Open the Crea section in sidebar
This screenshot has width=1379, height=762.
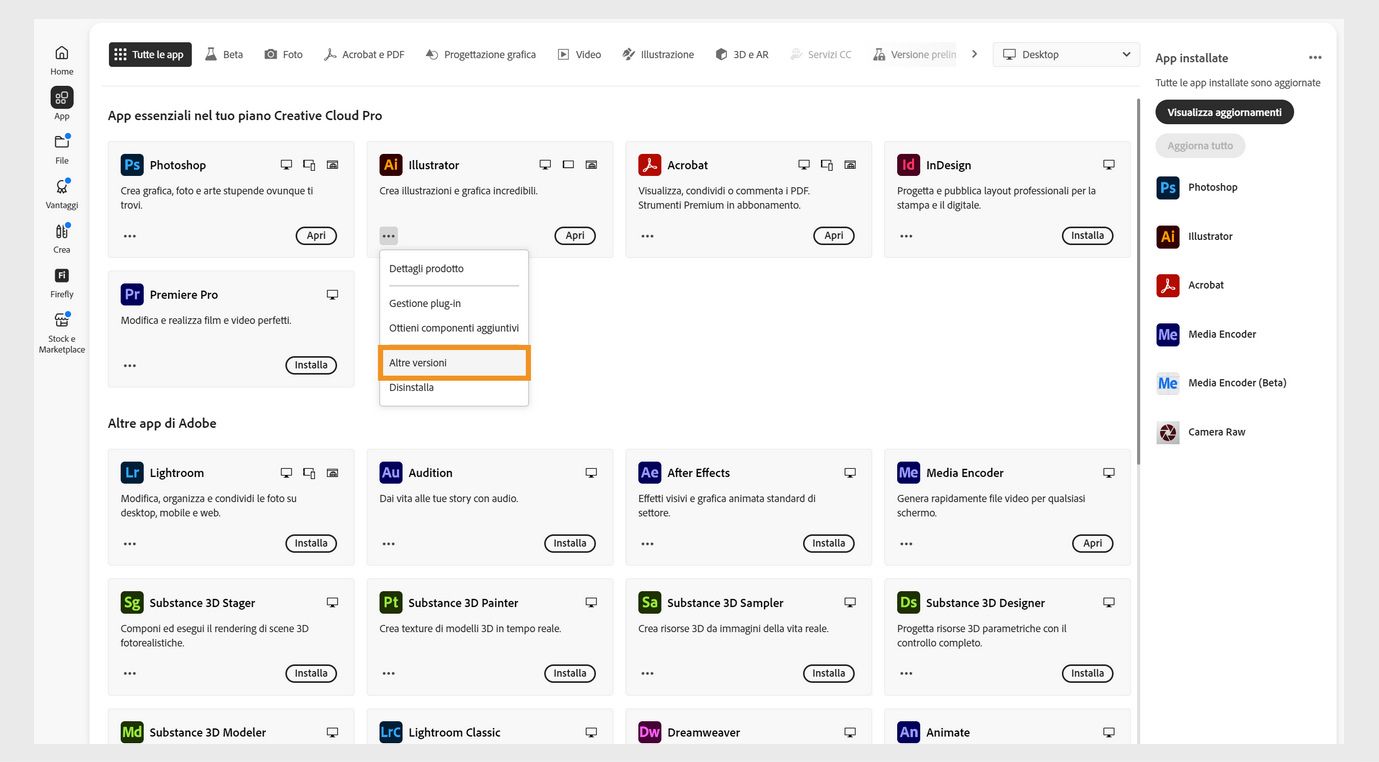tap(62, 238)
